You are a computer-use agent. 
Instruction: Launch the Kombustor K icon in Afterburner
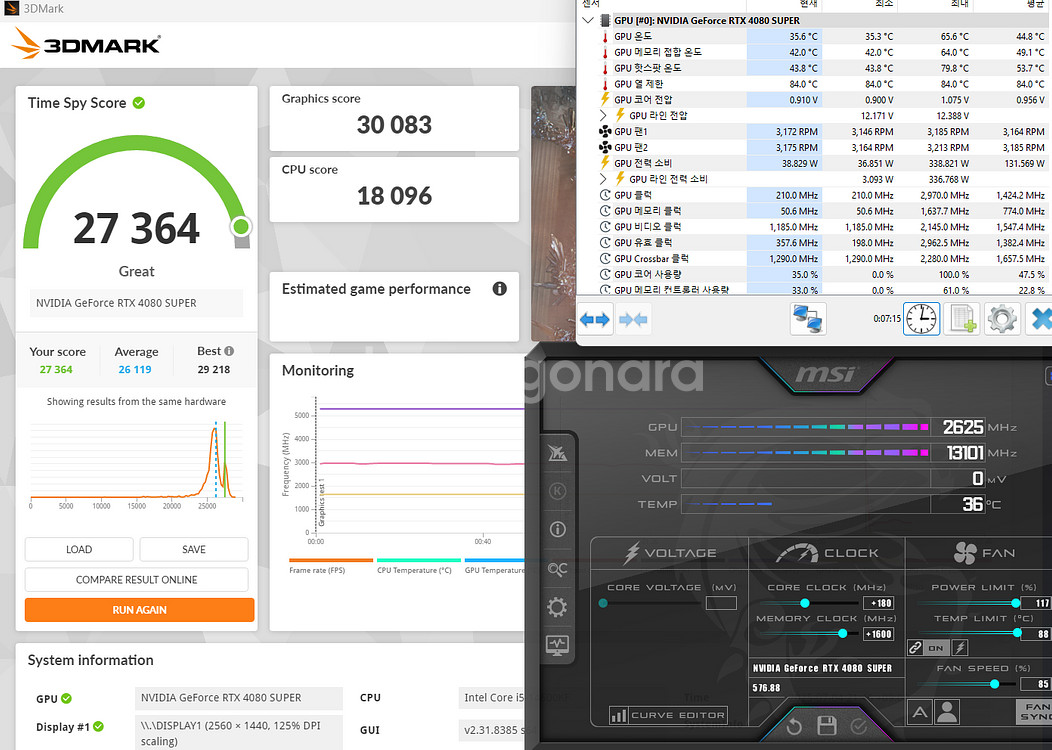(558, 491)
